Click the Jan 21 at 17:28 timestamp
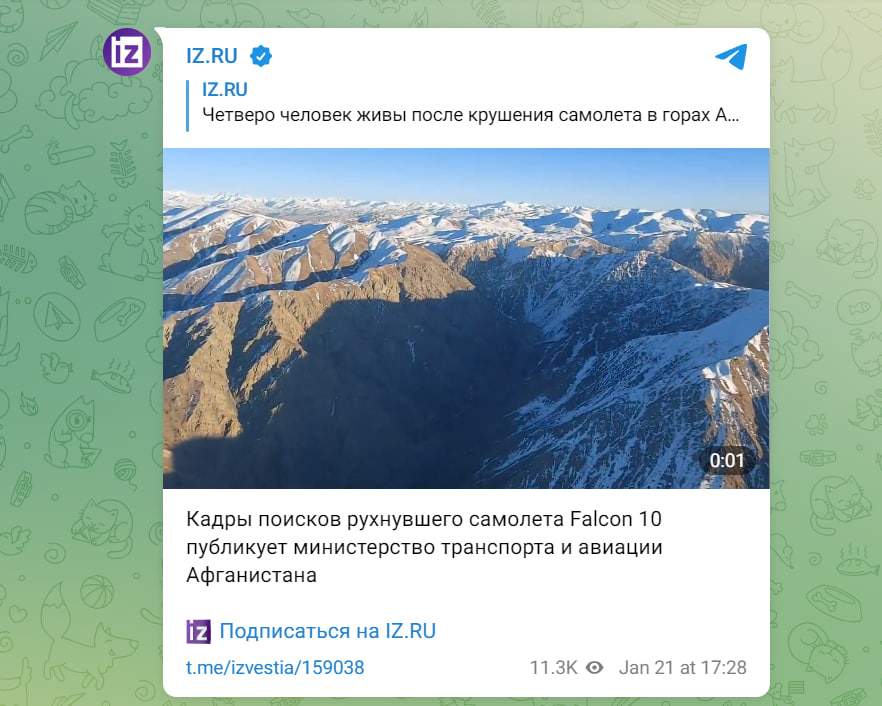Screen dimensions: 882x706 tap(682, 668)
